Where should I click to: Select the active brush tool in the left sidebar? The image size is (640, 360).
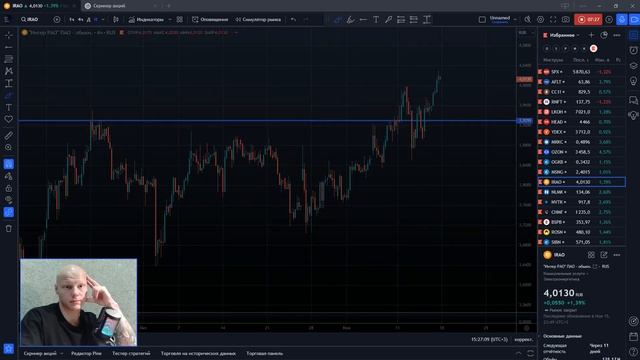pyautogui.click(x=9, y=96)
